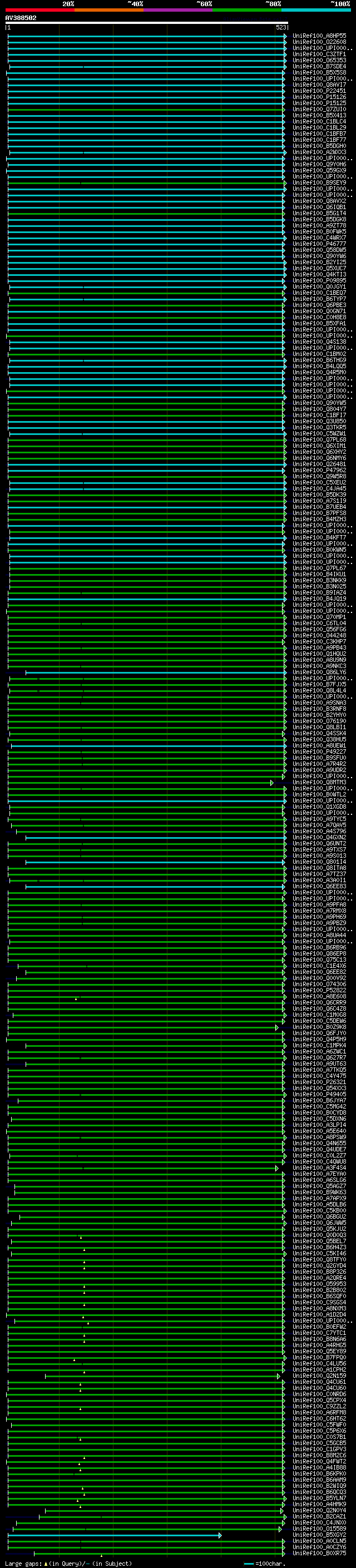Click label UniRef100_Q6PBE3
356x1568 pixels.
(x=319, y=305)
